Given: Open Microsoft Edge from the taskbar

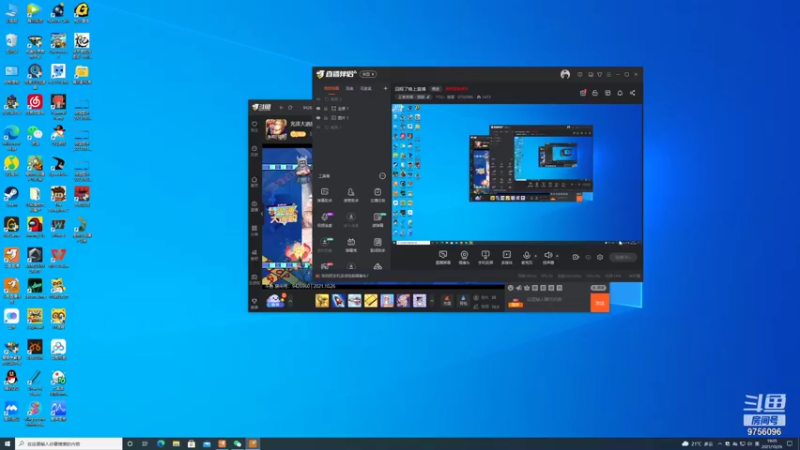Looking at the screenshot, I should click(x=161, y=444).
